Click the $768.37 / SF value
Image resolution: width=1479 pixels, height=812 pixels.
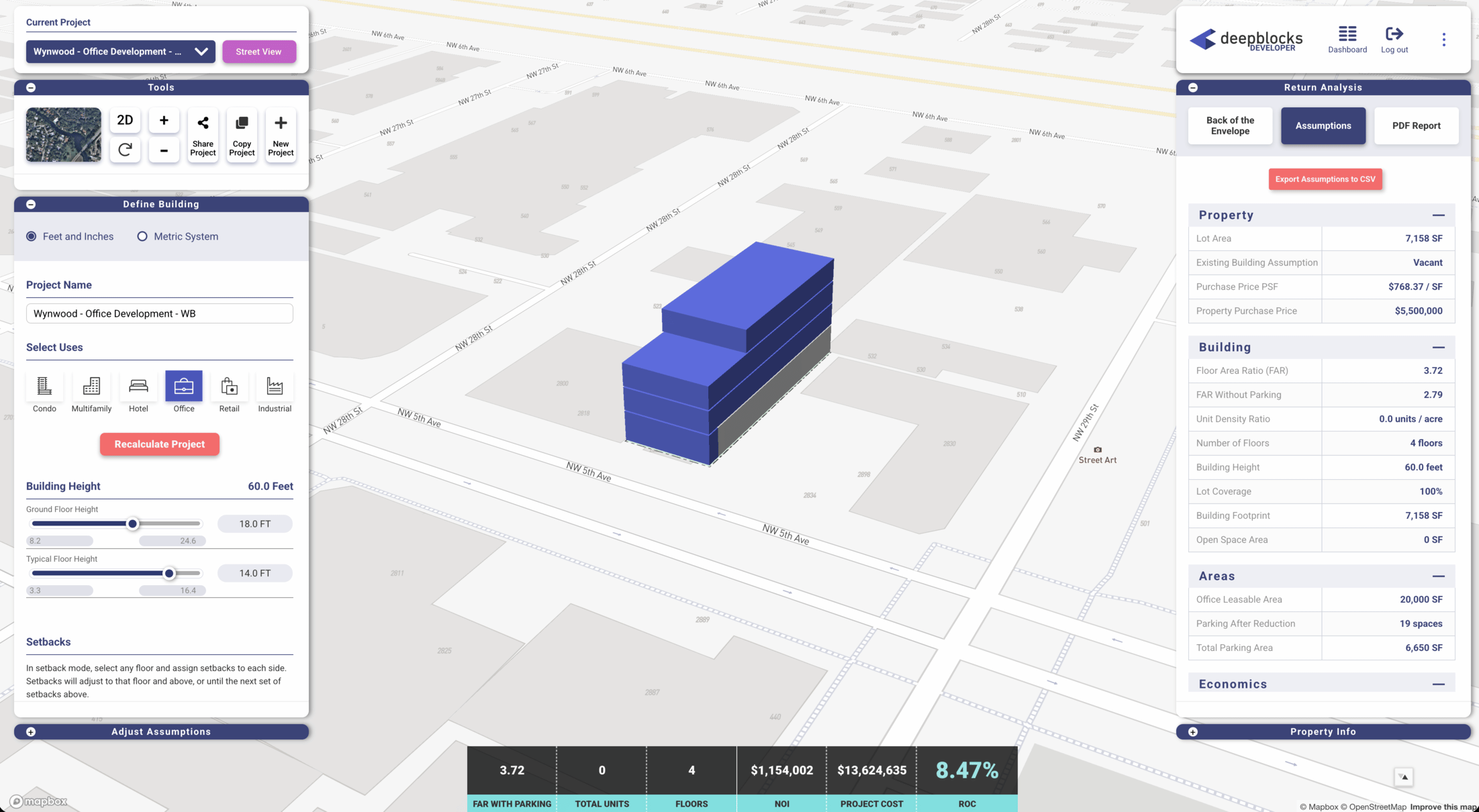coord(1415,287)
